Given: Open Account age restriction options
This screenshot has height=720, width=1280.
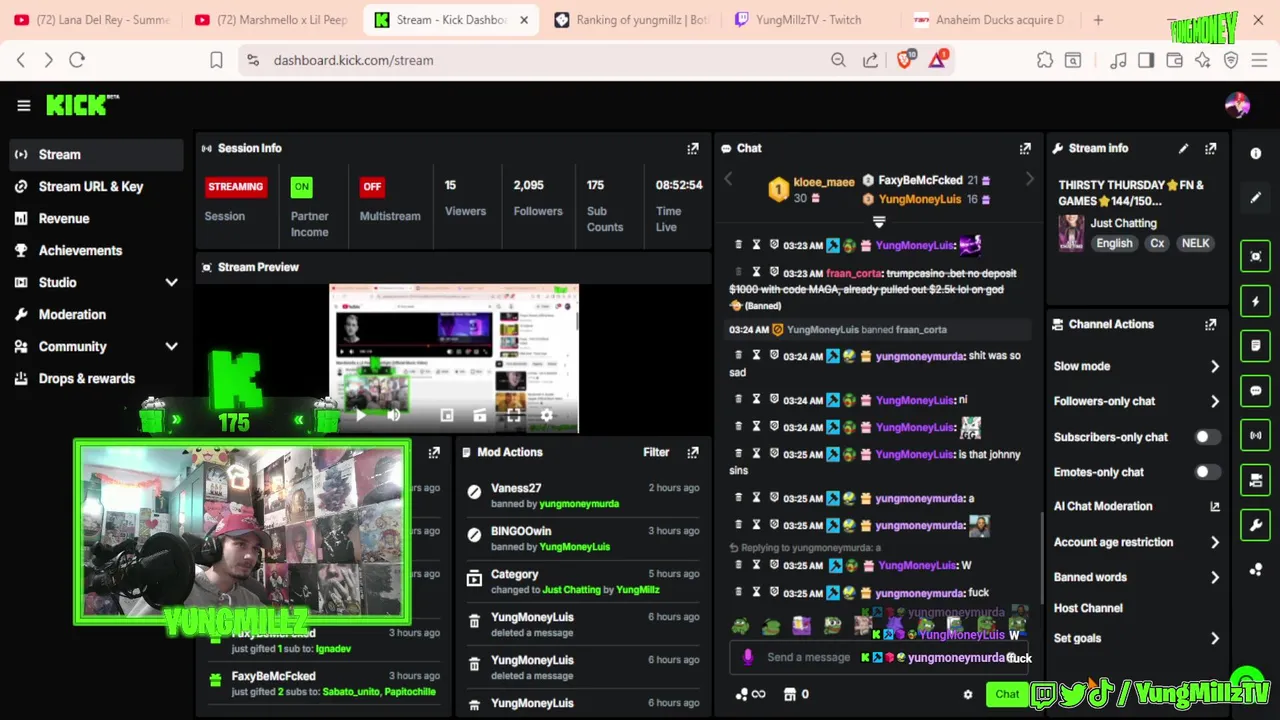Looking at the screenshot, I should click(1137, 542).
